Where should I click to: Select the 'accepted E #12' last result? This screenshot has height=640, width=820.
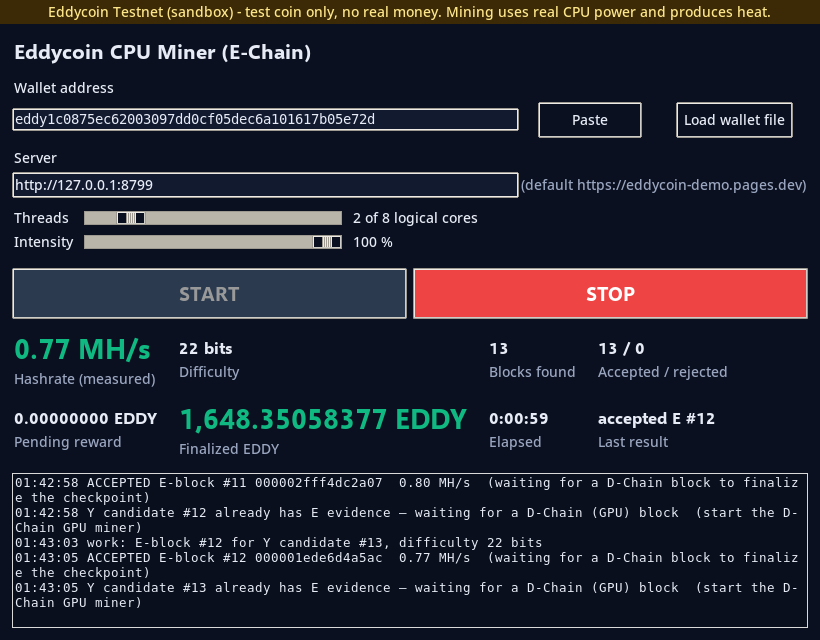pyautogui.click(x=656, y=419)
